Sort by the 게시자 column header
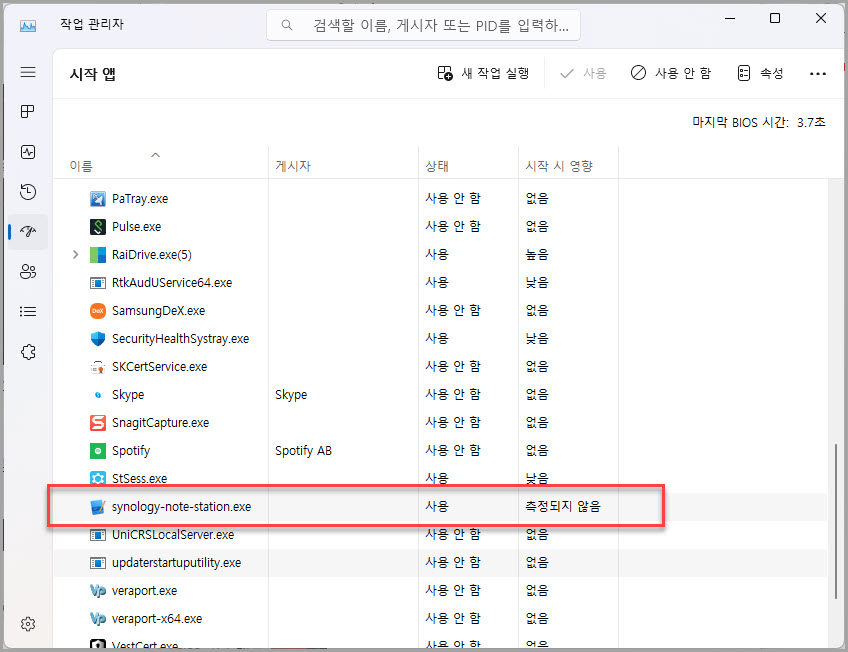The width and height of the screenshot is (848, 652). pos(293,166)
